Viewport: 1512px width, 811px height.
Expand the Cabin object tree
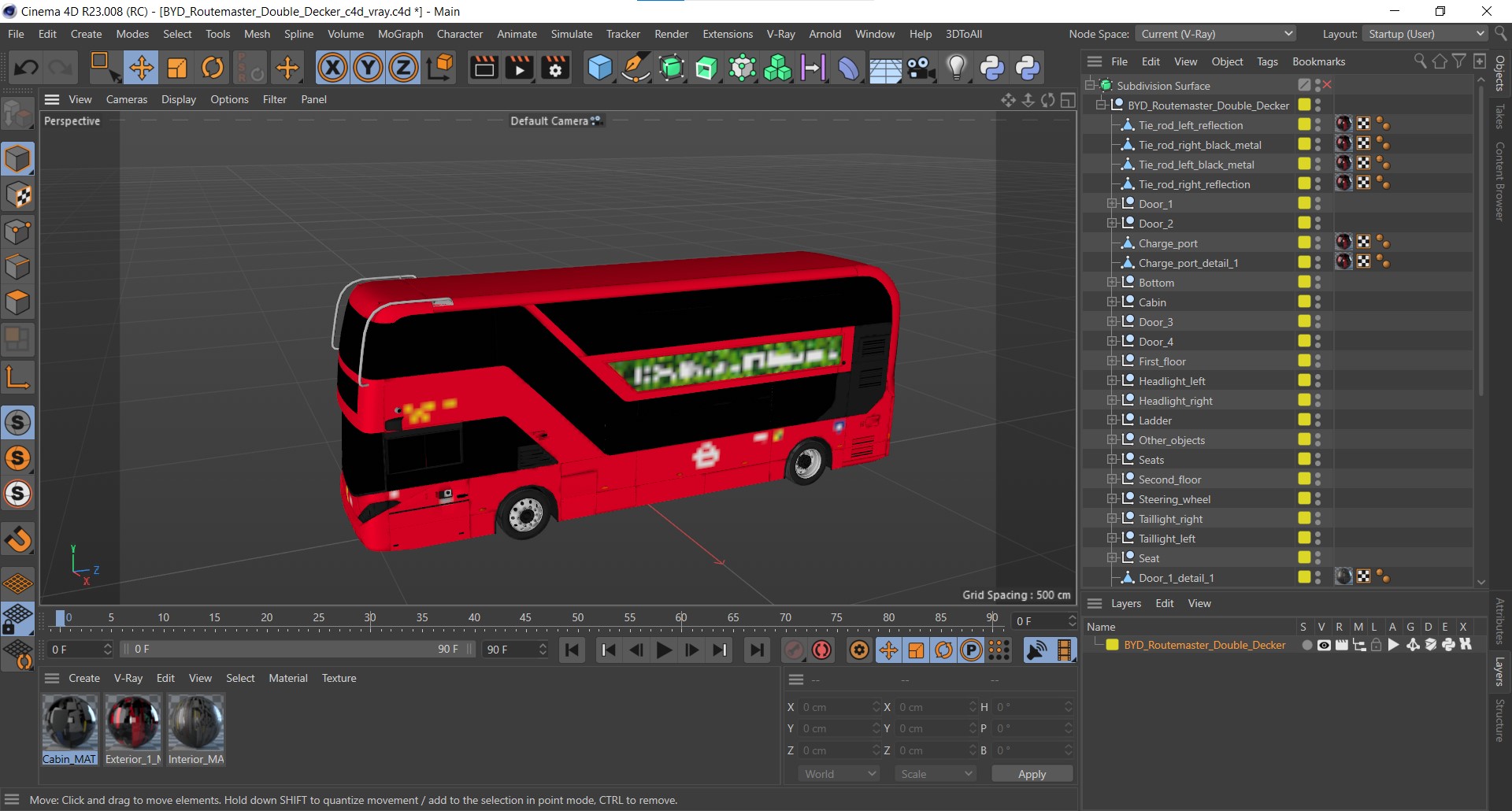click(1112, 302)
